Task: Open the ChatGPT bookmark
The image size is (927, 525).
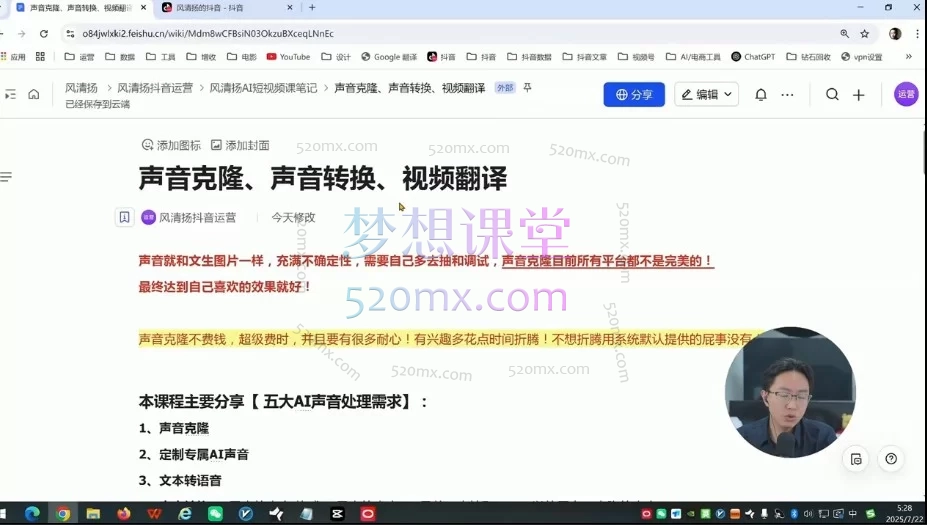Action: point(753,57)
